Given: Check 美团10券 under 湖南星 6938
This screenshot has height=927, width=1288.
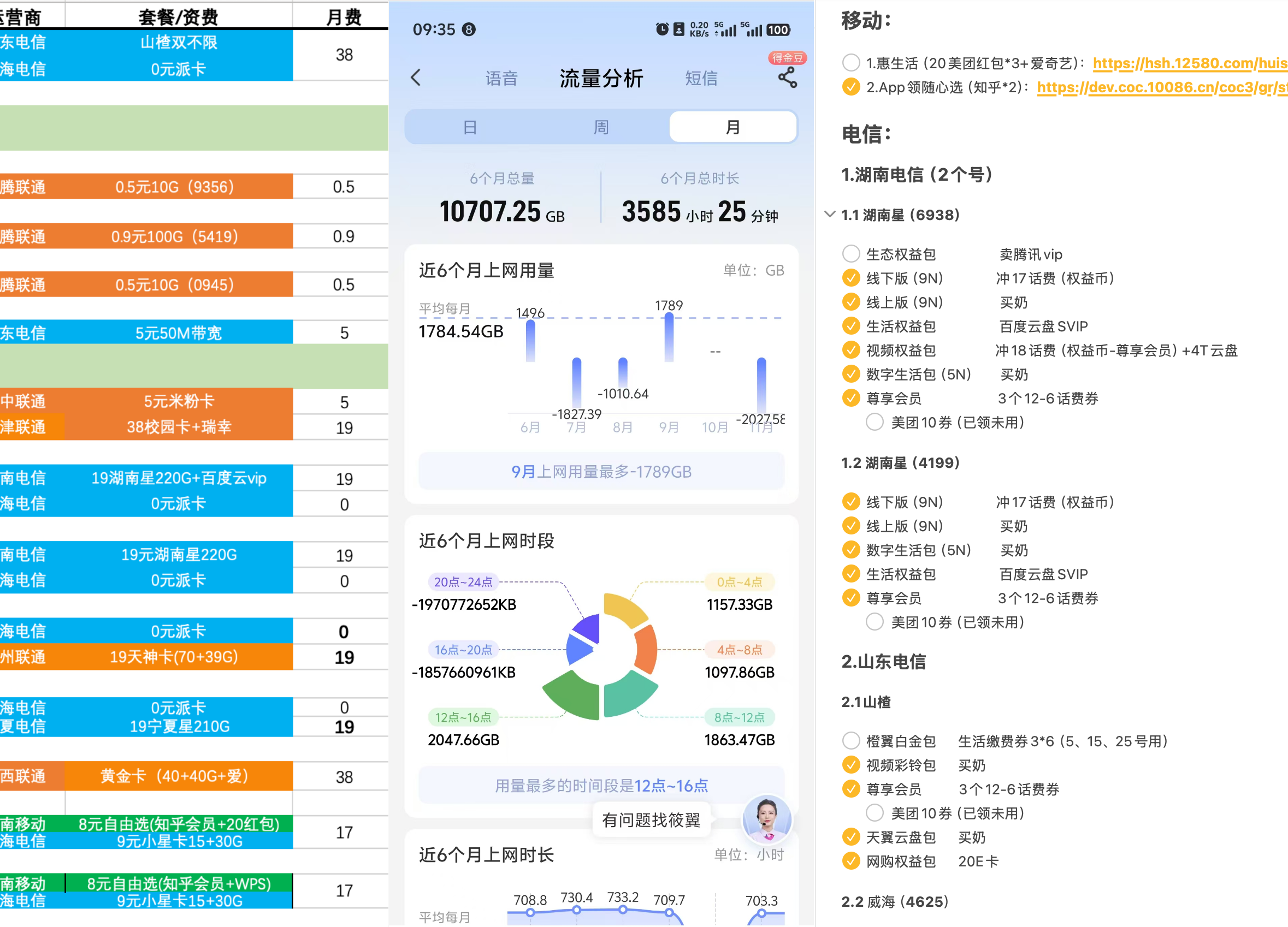Looking at the screenshot, I should (875, 423).
